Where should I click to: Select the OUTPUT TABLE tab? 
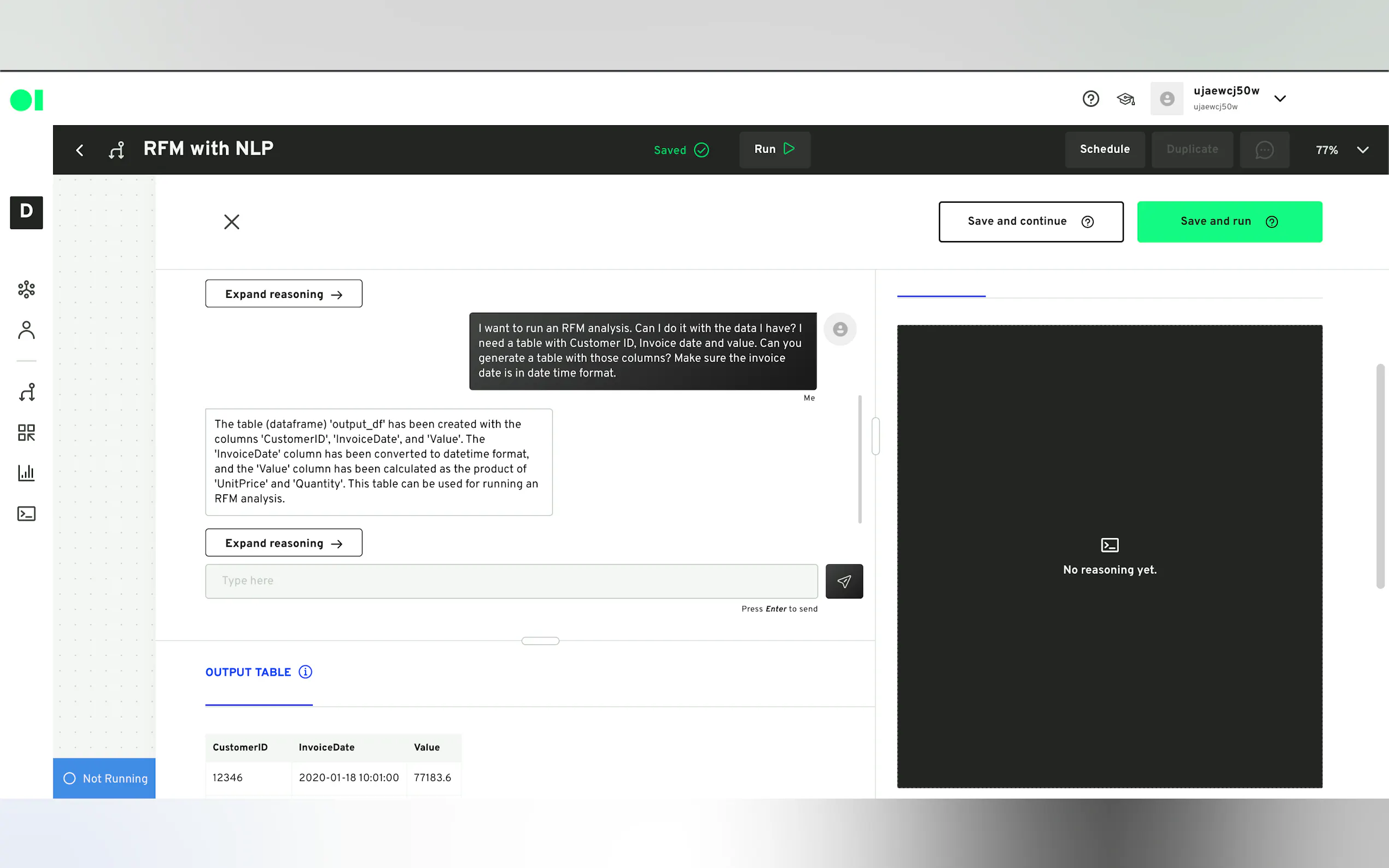[x=248, y=672]
